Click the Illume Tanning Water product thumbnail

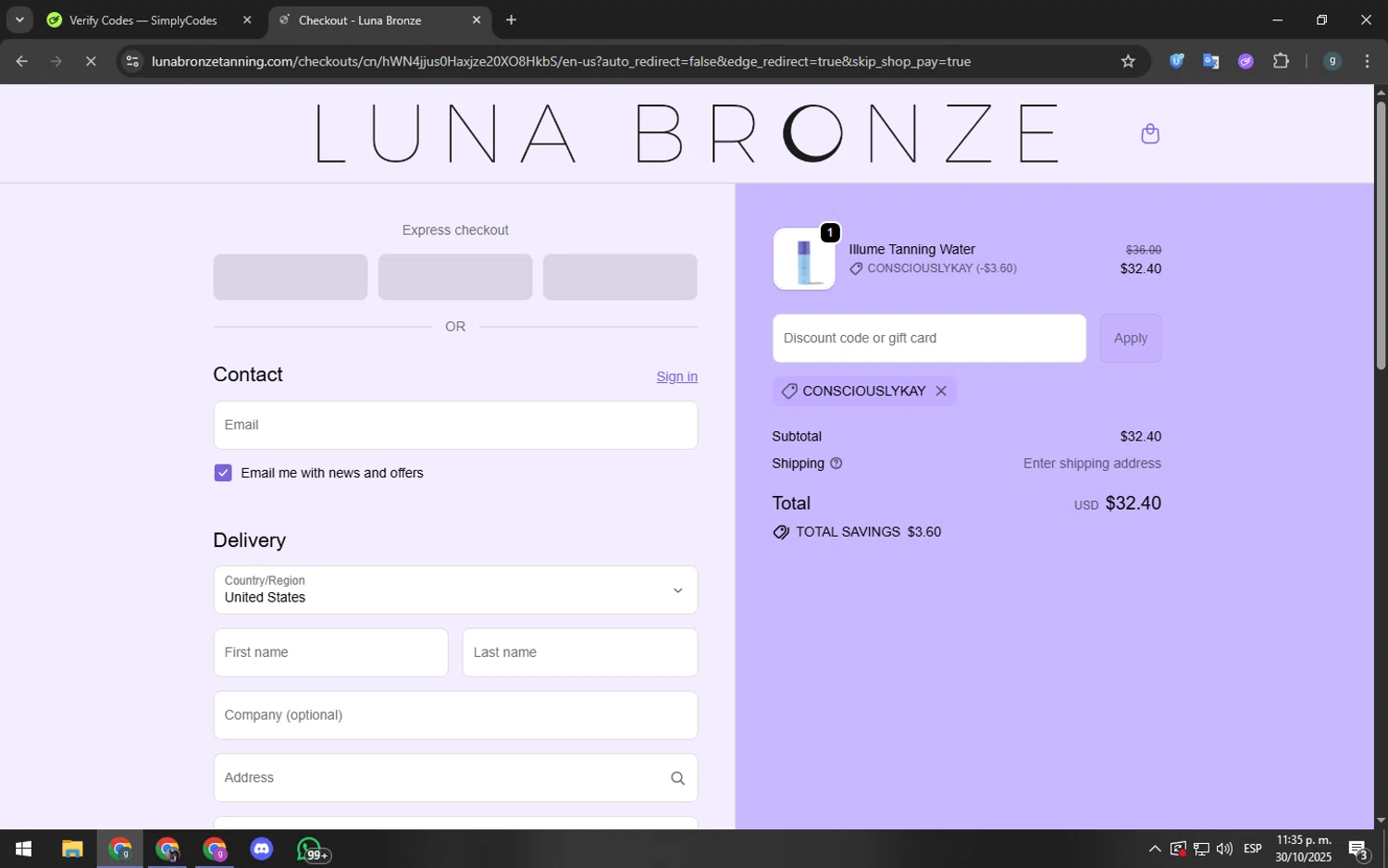(x=804, y=259)
